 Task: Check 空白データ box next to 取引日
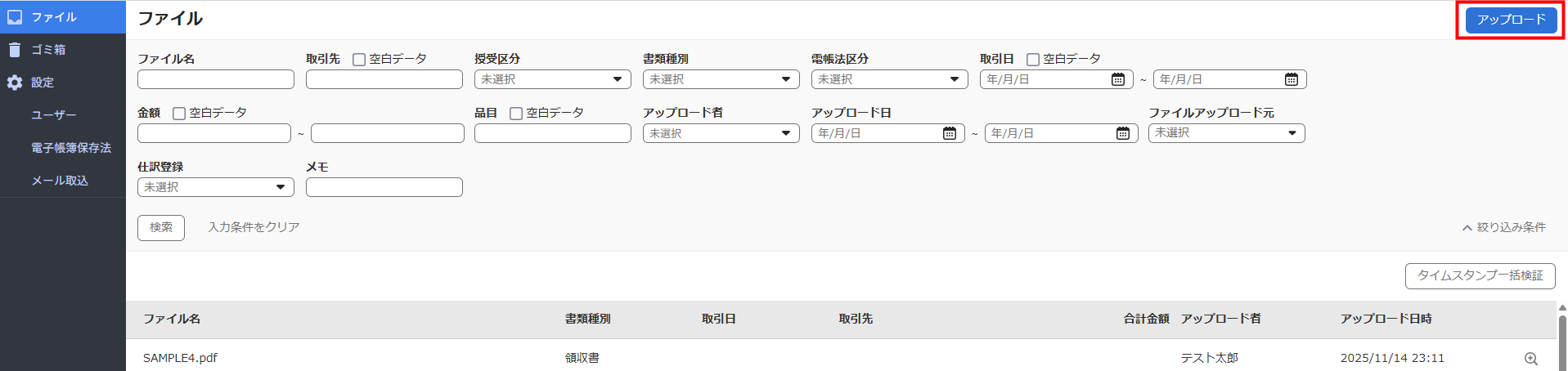point(1033,60)
